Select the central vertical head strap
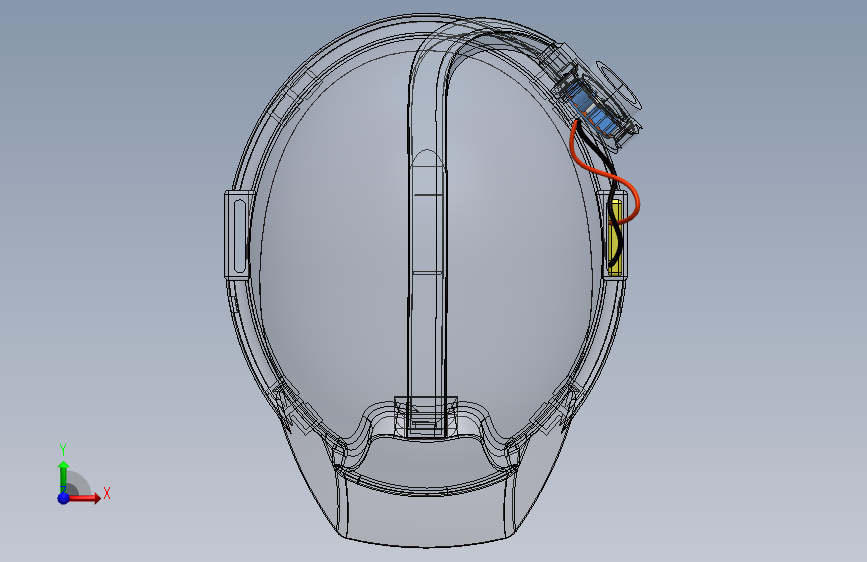This screenshot has width=867, height=562. pos(427,232)
